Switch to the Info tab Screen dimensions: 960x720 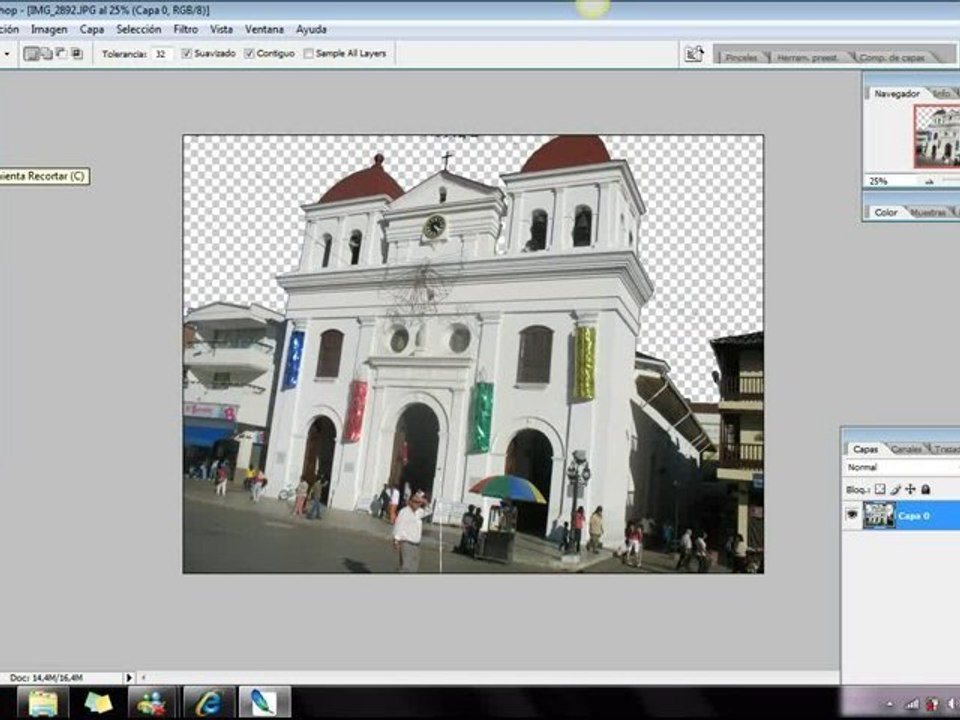pos(943,94)
